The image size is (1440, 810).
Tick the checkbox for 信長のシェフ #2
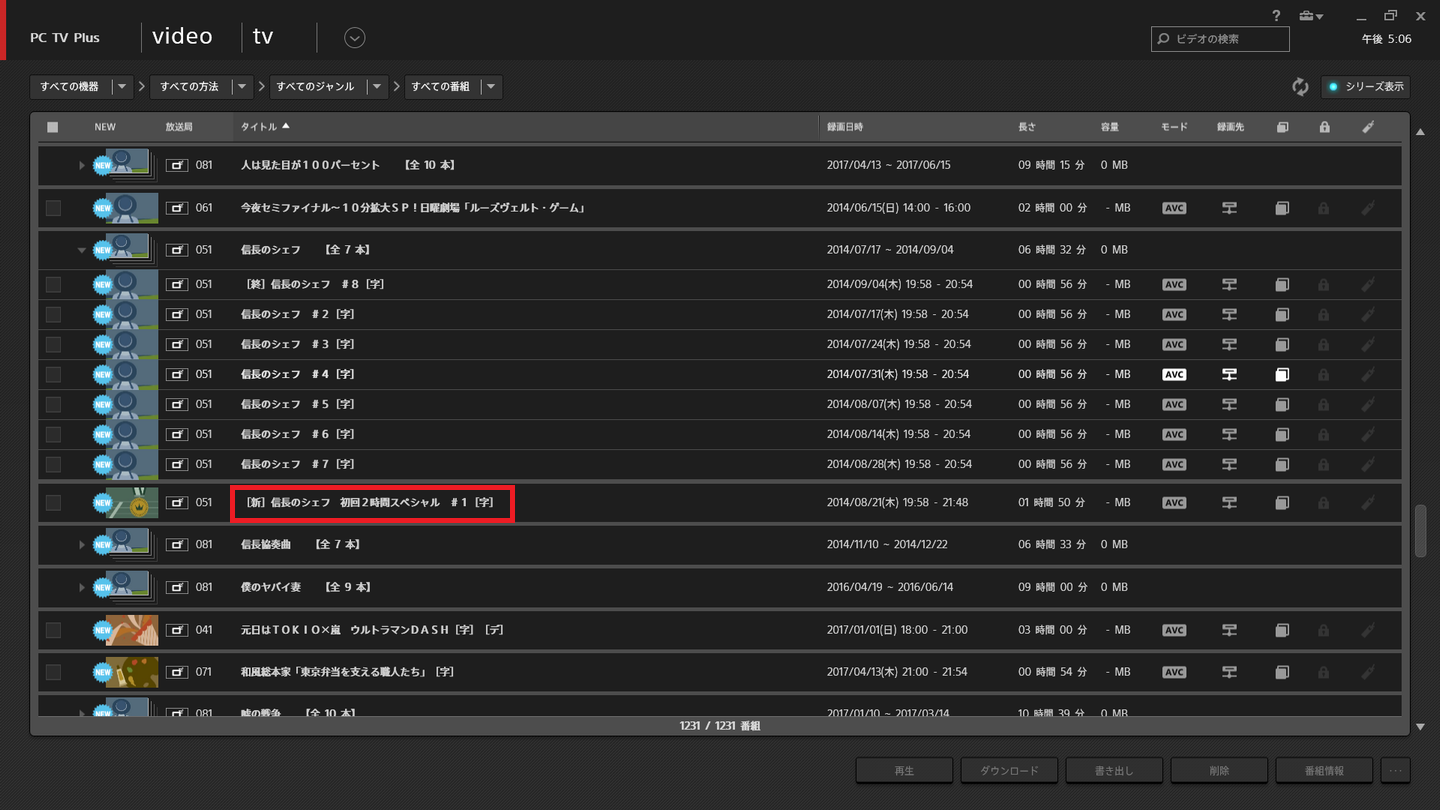(53, 314)
